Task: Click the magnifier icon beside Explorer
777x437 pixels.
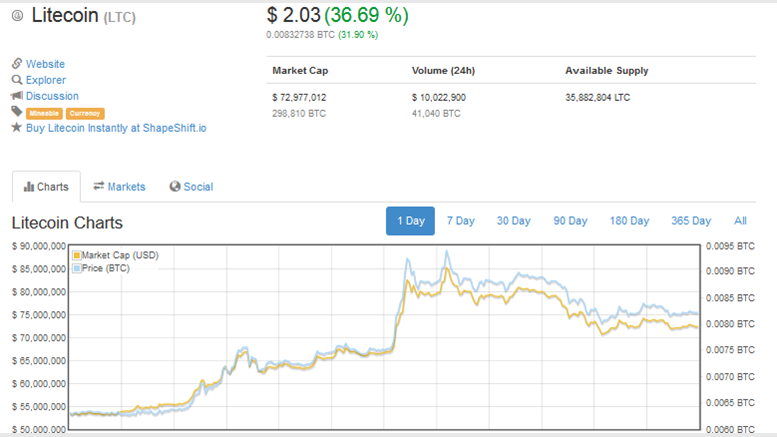Action: coord(17,80)
